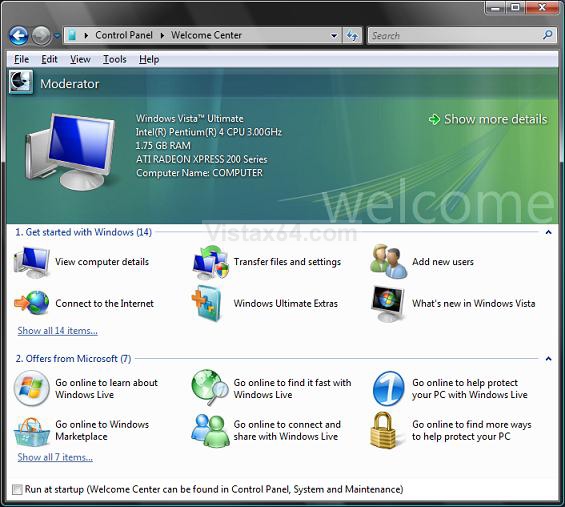Open the address bar history dropdown
The height and width of the screenshot is (507, 565).
[x=334, y=36]
